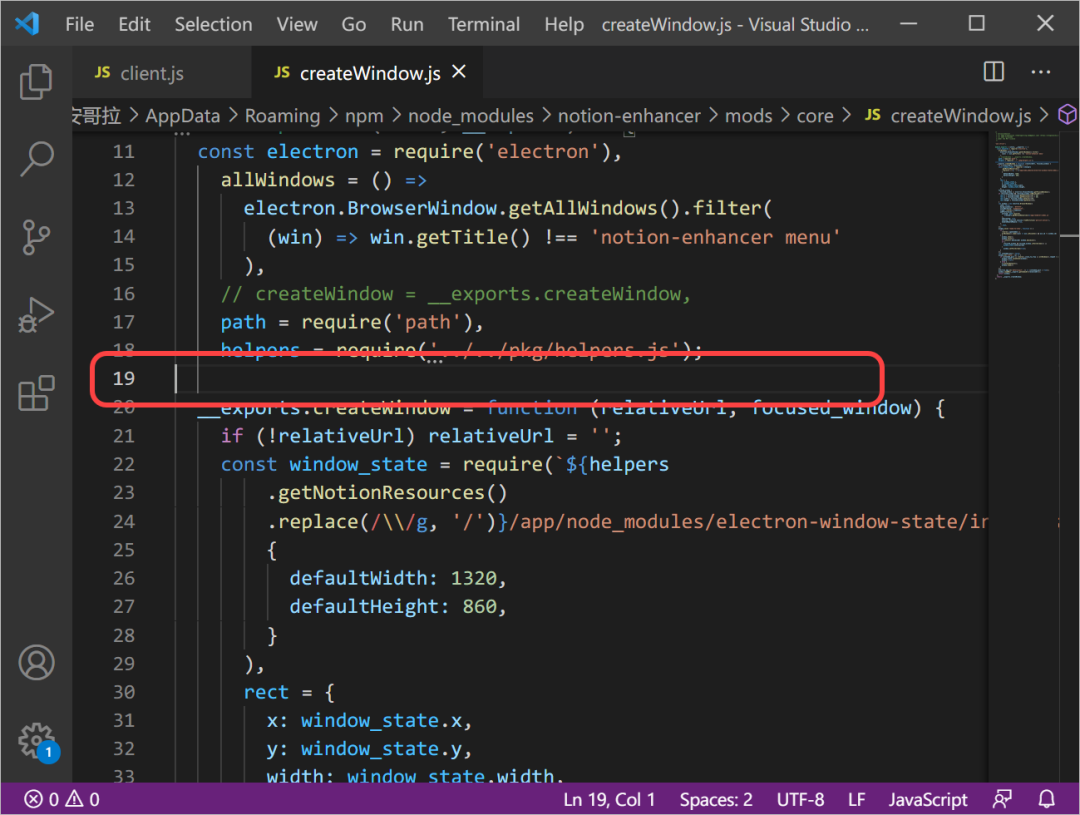Click the errors and warnings status indicator
1080x815 pixels.
(62, 799)
